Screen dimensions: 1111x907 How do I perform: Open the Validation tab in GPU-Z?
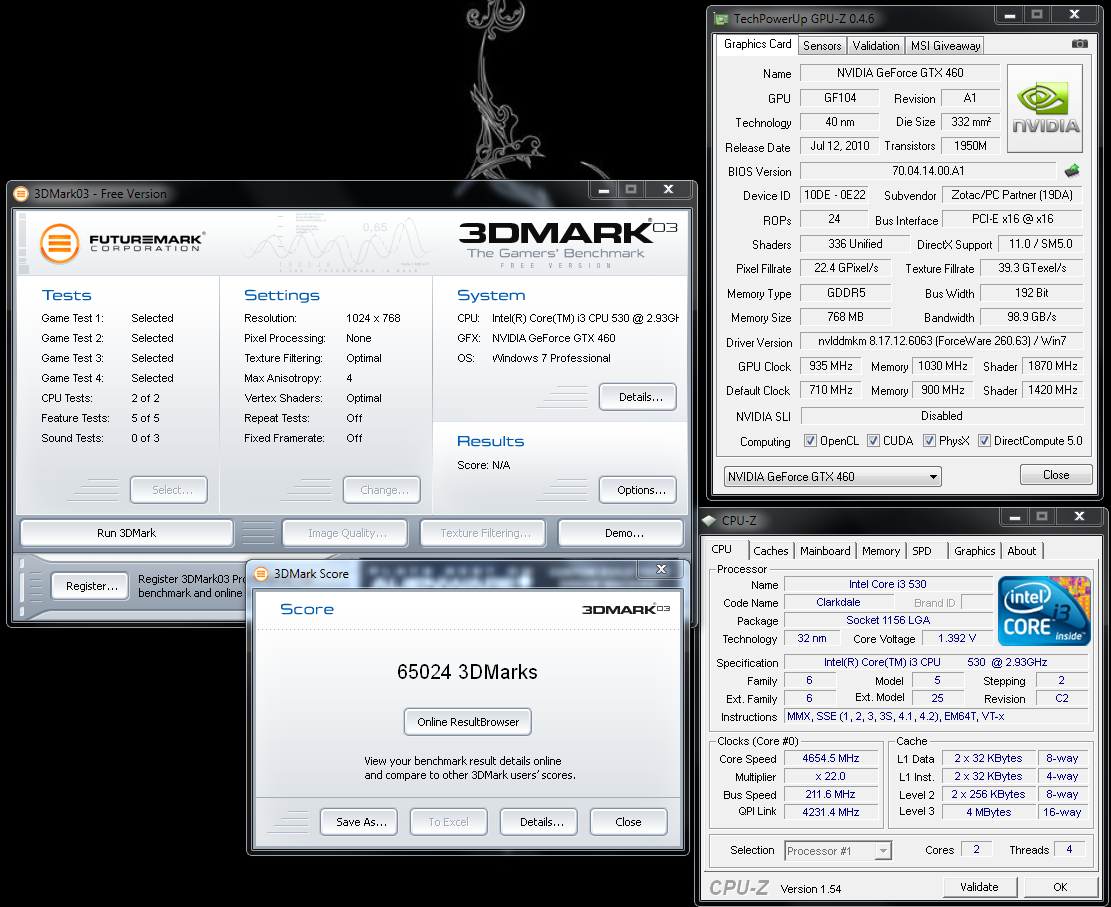[x=876, y=45]
